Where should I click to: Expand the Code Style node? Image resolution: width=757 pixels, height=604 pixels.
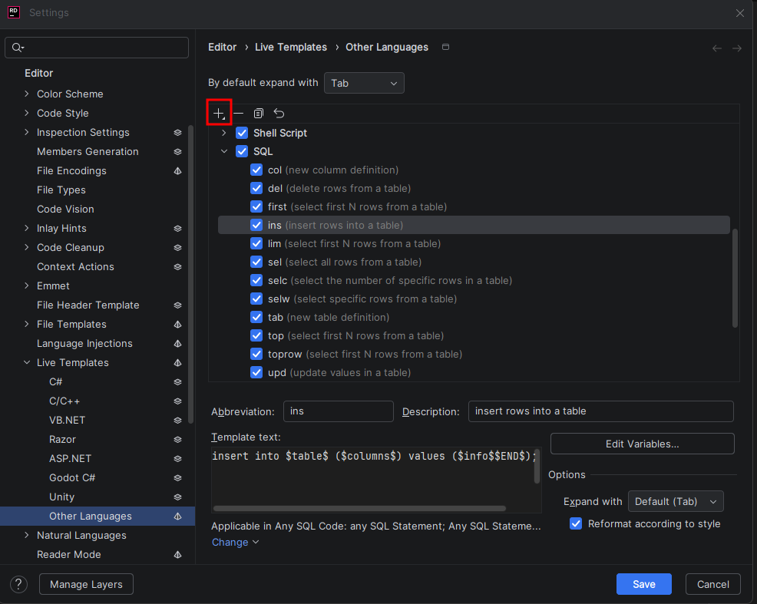(x=27, y=113)
